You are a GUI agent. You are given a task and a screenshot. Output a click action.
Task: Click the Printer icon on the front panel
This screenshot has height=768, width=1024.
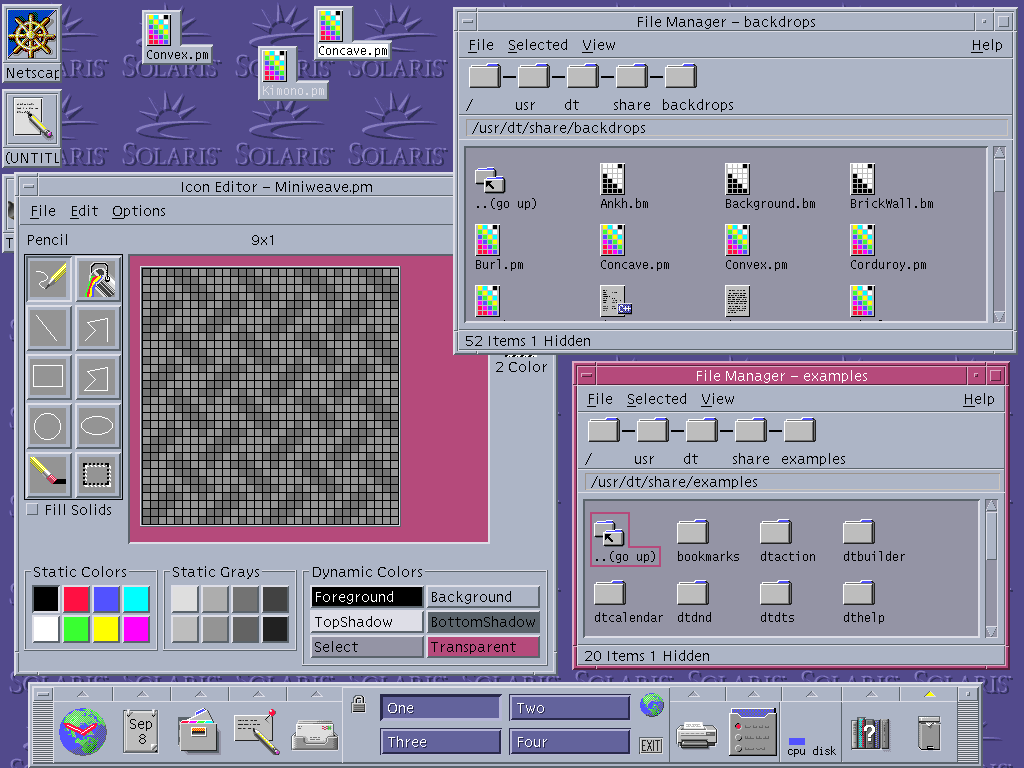coord(696,734)
